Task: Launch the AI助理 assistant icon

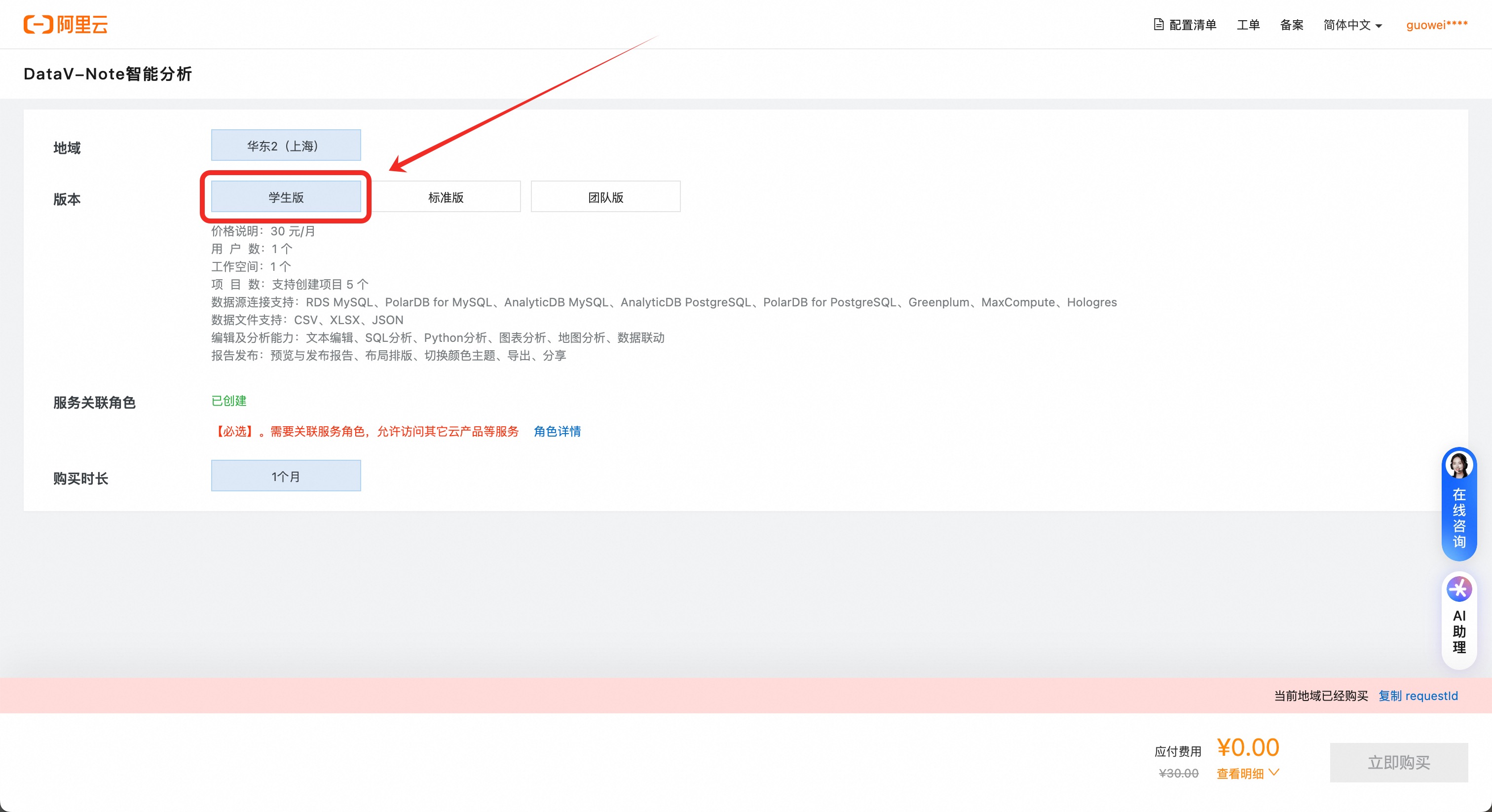Action: click(1458, 590)
